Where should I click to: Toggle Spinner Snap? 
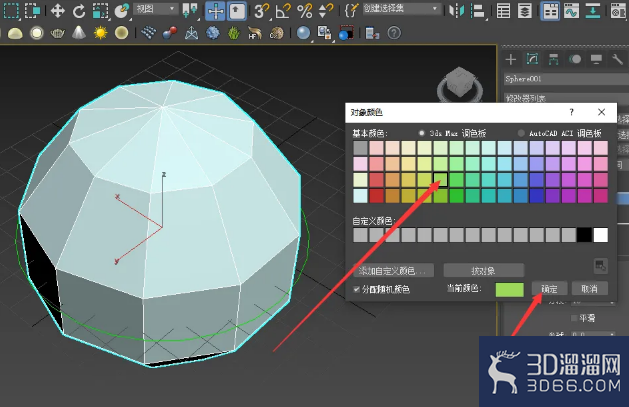[x=325, y=11]
